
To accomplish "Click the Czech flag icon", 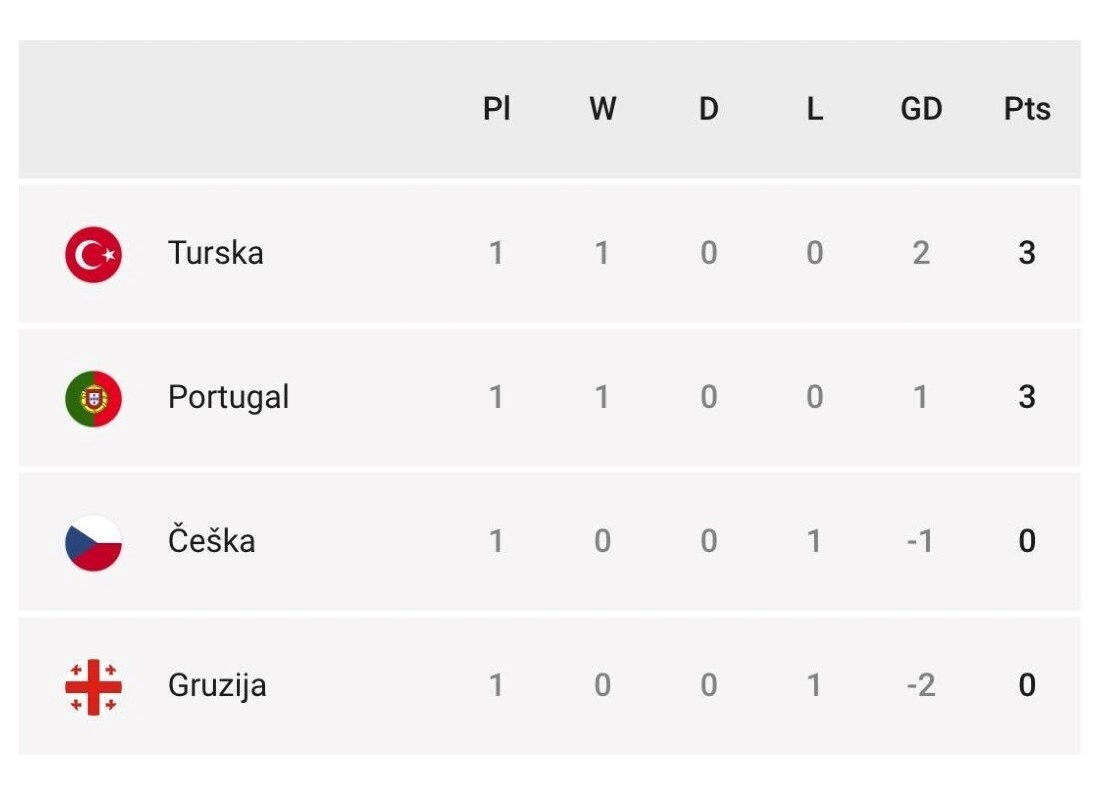I will point(93,542).
